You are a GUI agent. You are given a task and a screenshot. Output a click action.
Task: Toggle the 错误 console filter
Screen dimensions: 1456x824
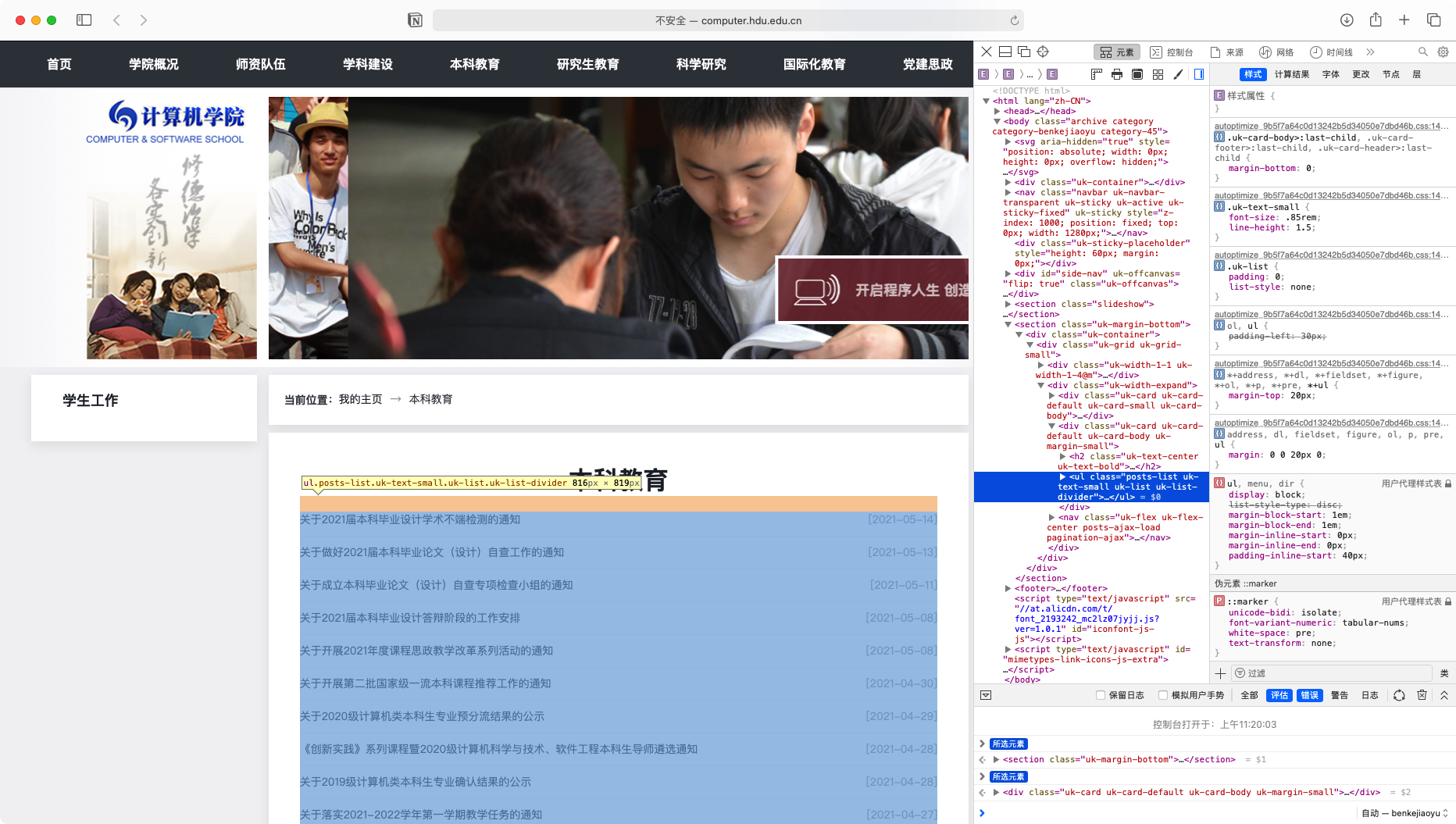click(1310, 695)
